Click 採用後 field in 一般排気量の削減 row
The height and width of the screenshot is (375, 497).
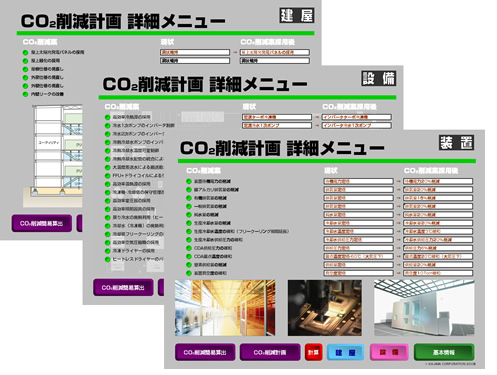pyautogui.click(x=438, y=206)
